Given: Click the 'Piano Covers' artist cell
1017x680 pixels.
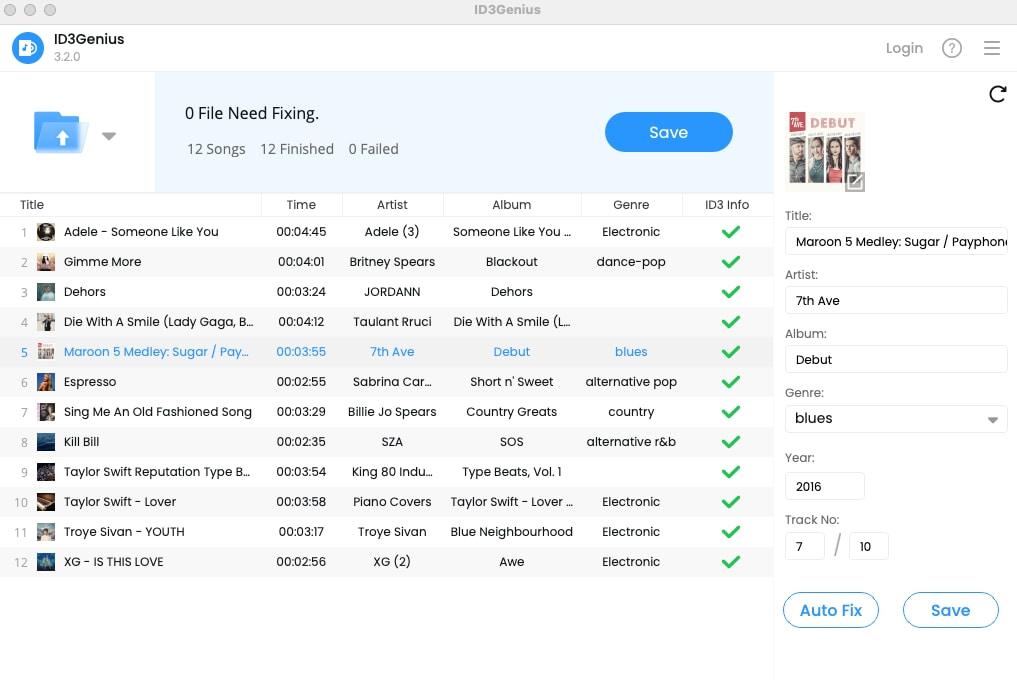Looking at the screenshot, I should 392,502.
